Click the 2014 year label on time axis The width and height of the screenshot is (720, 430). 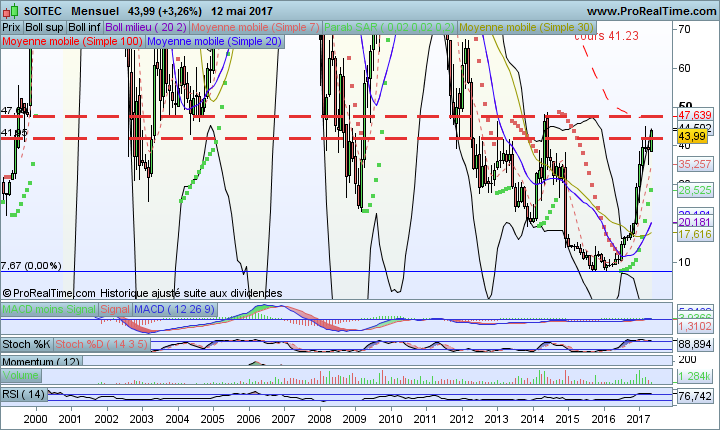[x=532, y=419]
